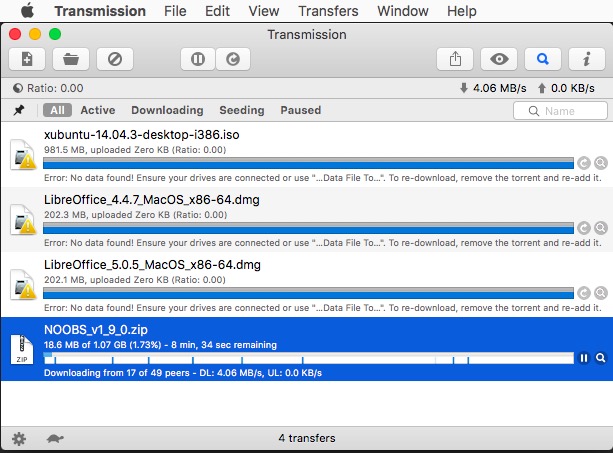Open the View menu
Viewport: 613px width, 453px height.
click(x=264, y=11)
